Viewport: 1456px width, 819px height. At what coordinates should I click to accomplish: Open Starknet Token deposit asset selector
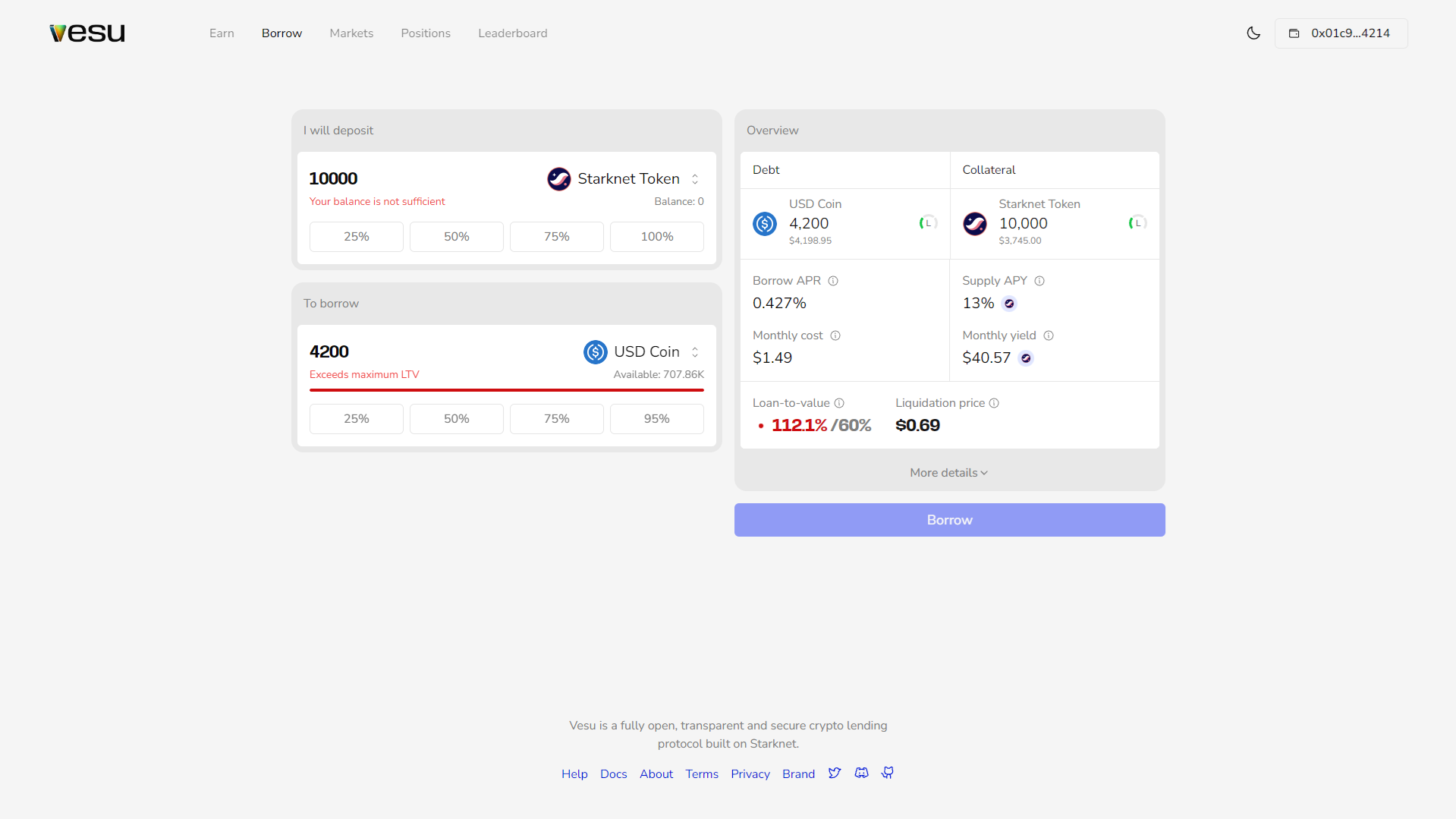click(x=623, y=179)
